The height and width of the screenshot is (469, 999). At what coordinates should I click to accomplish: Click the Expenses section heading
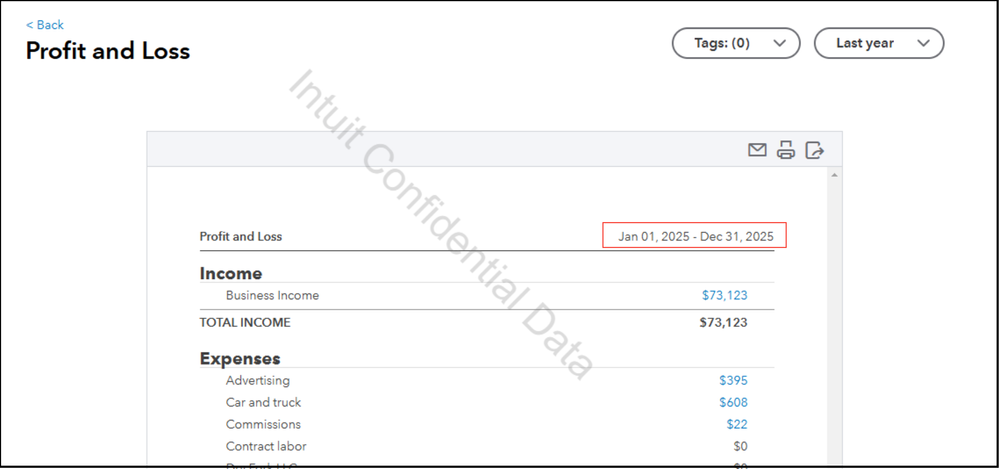point(240,359)
